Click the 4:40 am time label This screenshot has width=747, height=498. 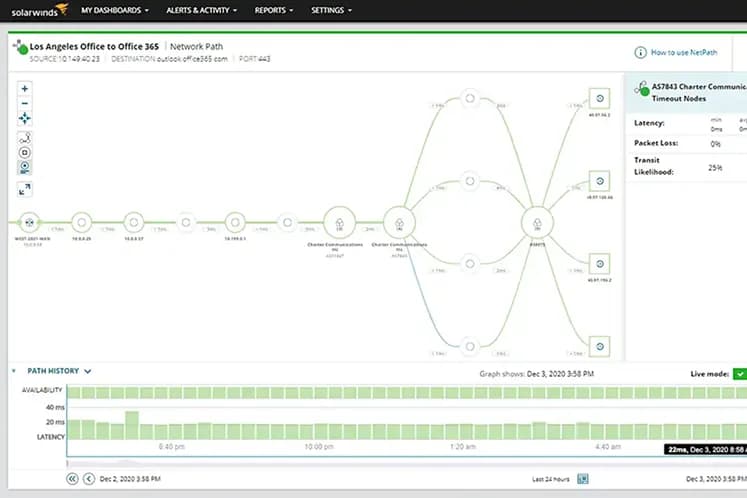click(608, 447)
